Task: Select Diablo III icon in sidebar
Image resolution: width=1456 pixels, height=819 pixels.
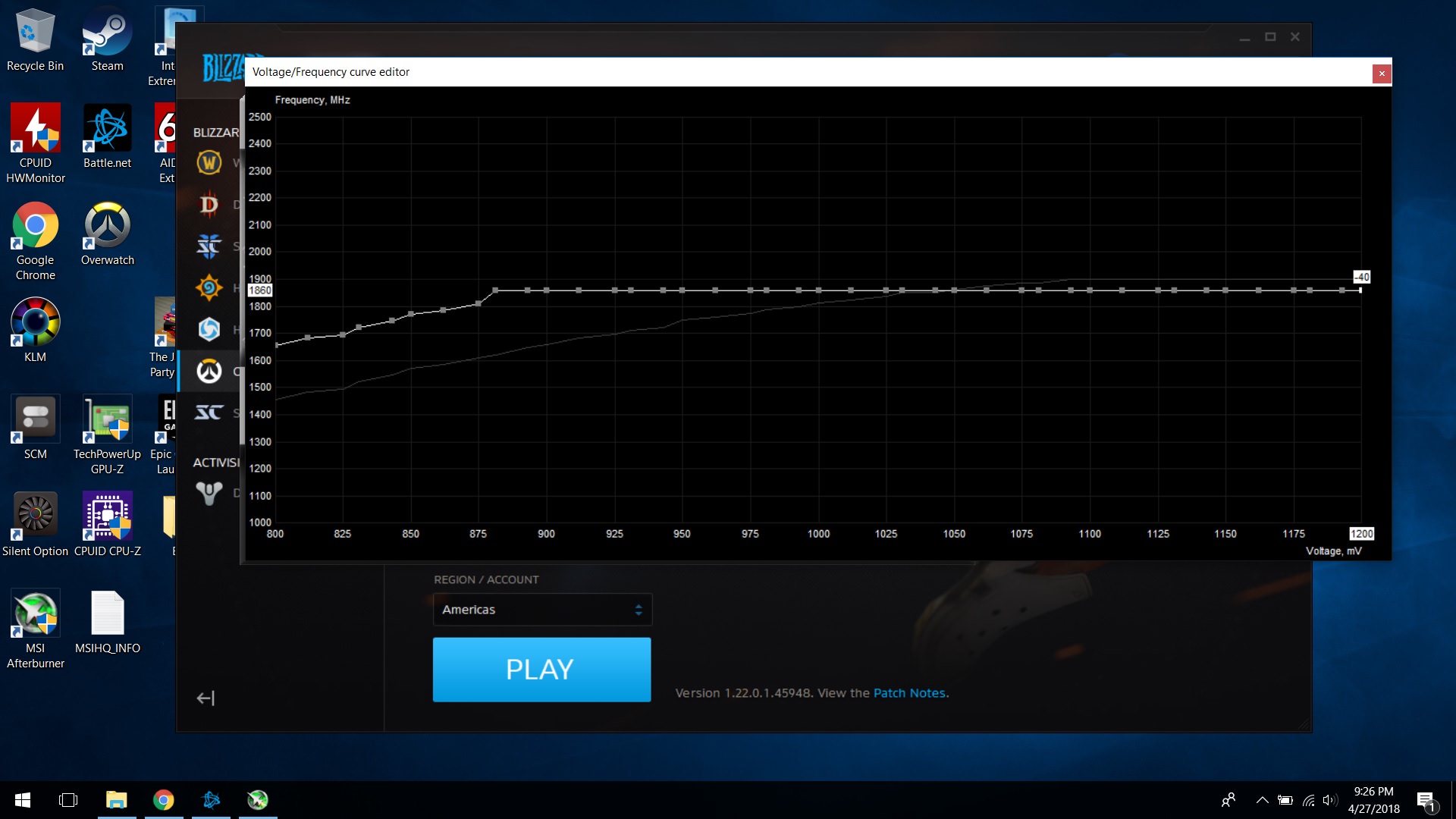Action: (209, 205)
